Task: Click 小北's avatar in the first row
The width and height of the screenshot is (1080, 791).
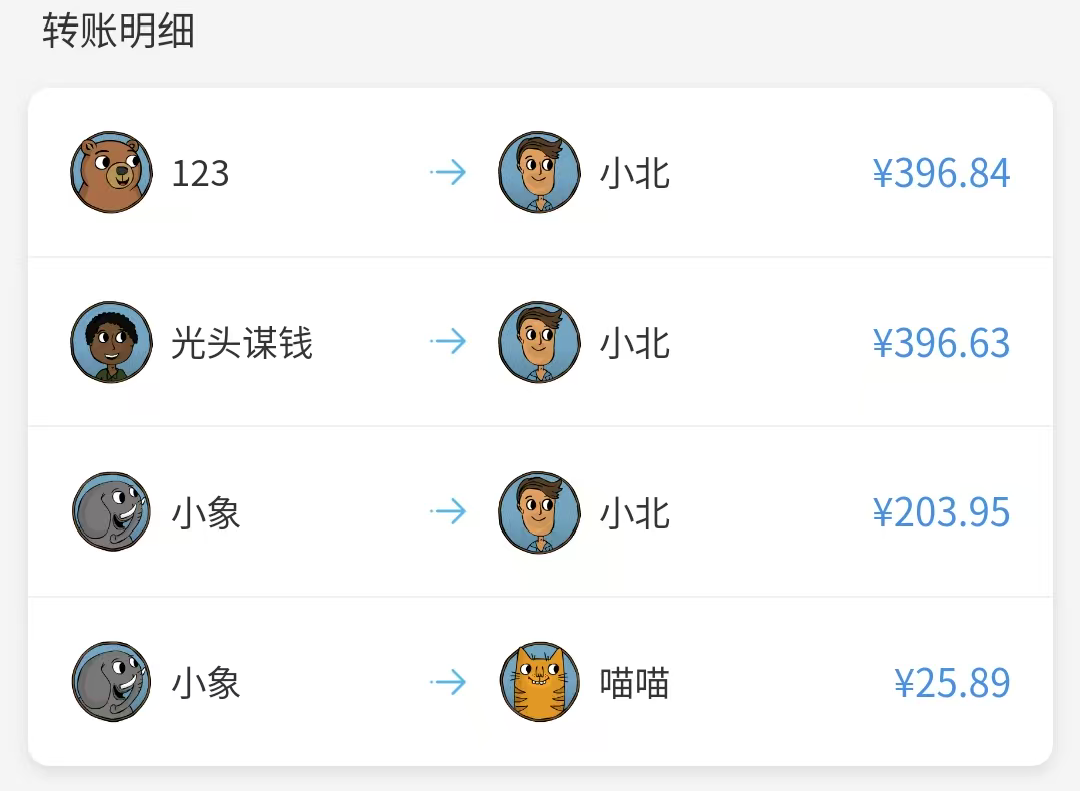Action: 539,172
